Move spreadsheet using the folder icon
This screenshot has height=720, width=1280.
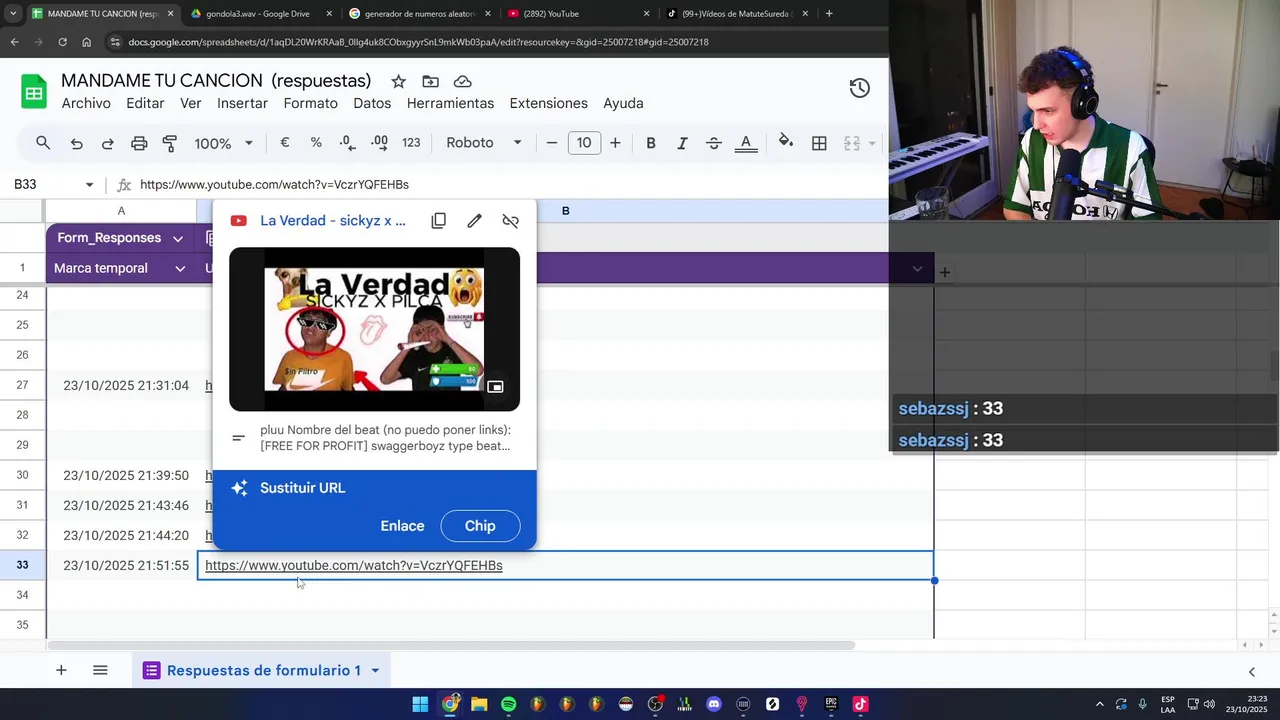click(430, 81)
